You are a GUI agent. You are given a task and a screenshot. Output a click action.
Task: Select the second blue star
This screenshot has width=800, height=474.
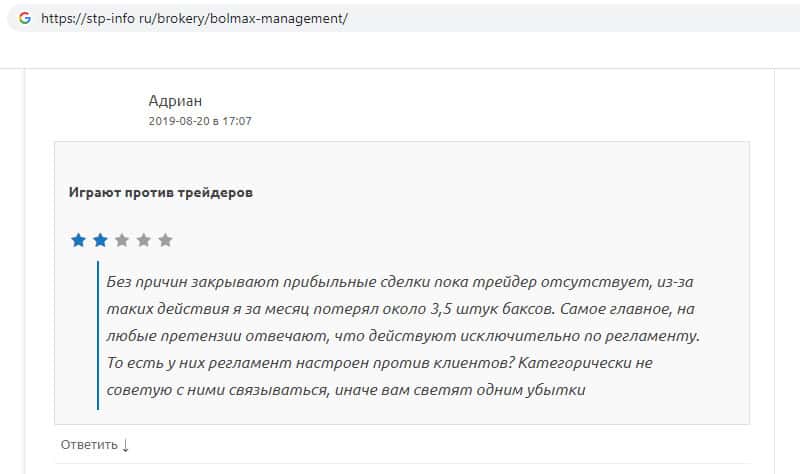coord(100,240)
